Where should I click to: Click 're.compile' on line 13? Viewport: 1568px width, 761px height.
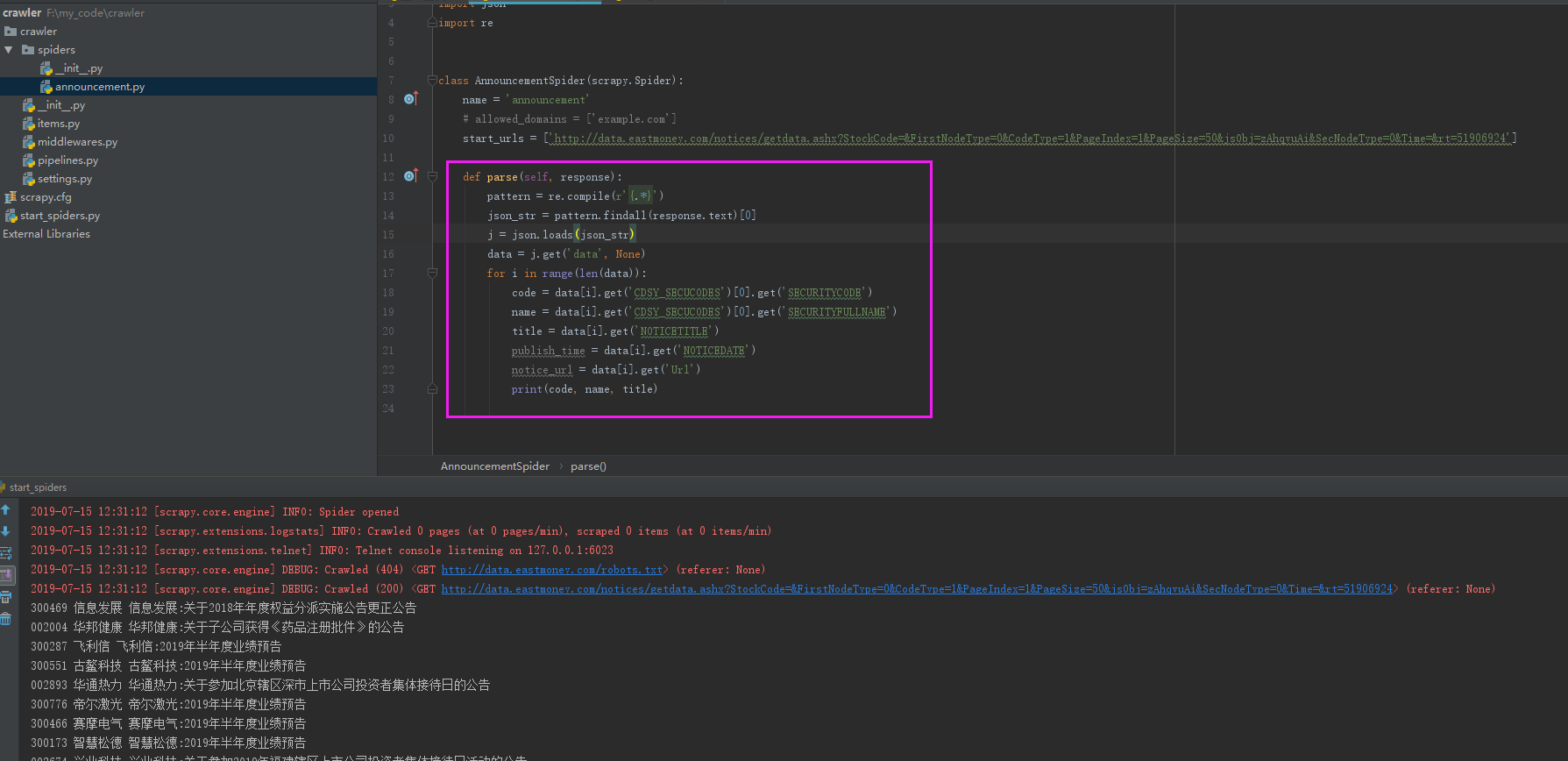pyautogui.click(x=578, y=196)
